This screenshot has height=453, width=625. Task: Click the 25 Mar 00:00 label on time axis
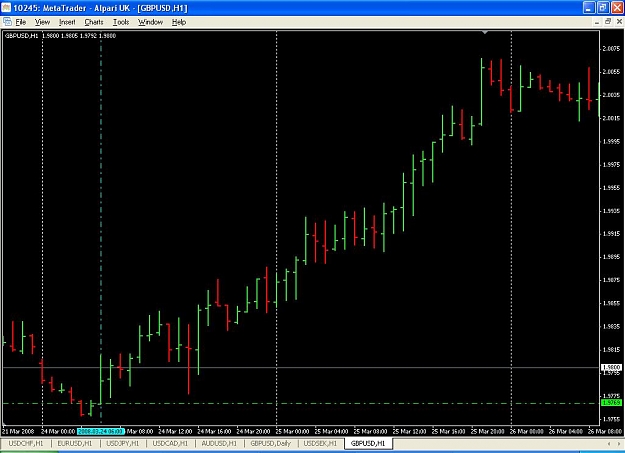coord(292,431)
